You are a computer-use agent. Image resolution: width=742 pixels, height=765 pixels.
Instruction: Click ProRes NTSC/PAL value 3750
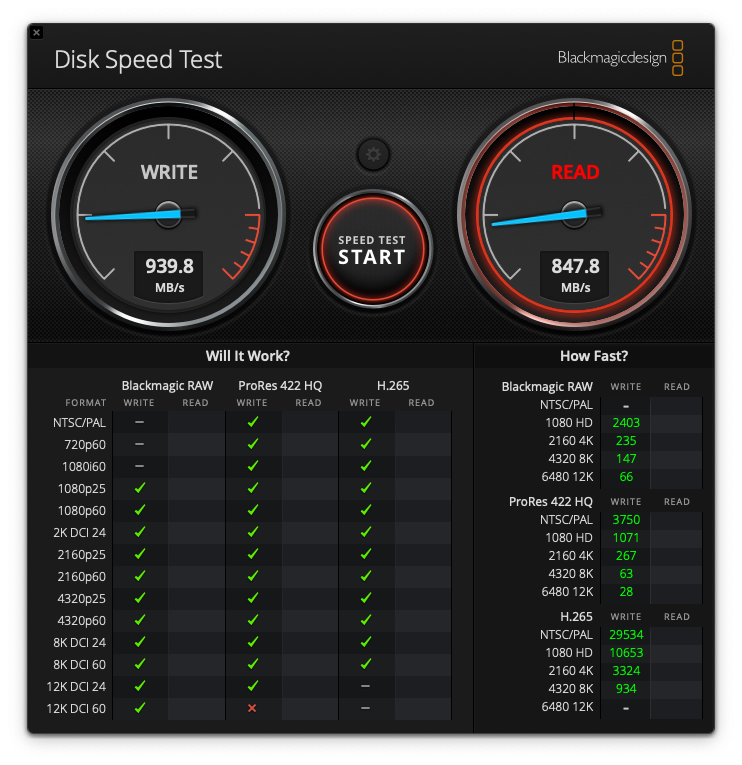point(626,520)
